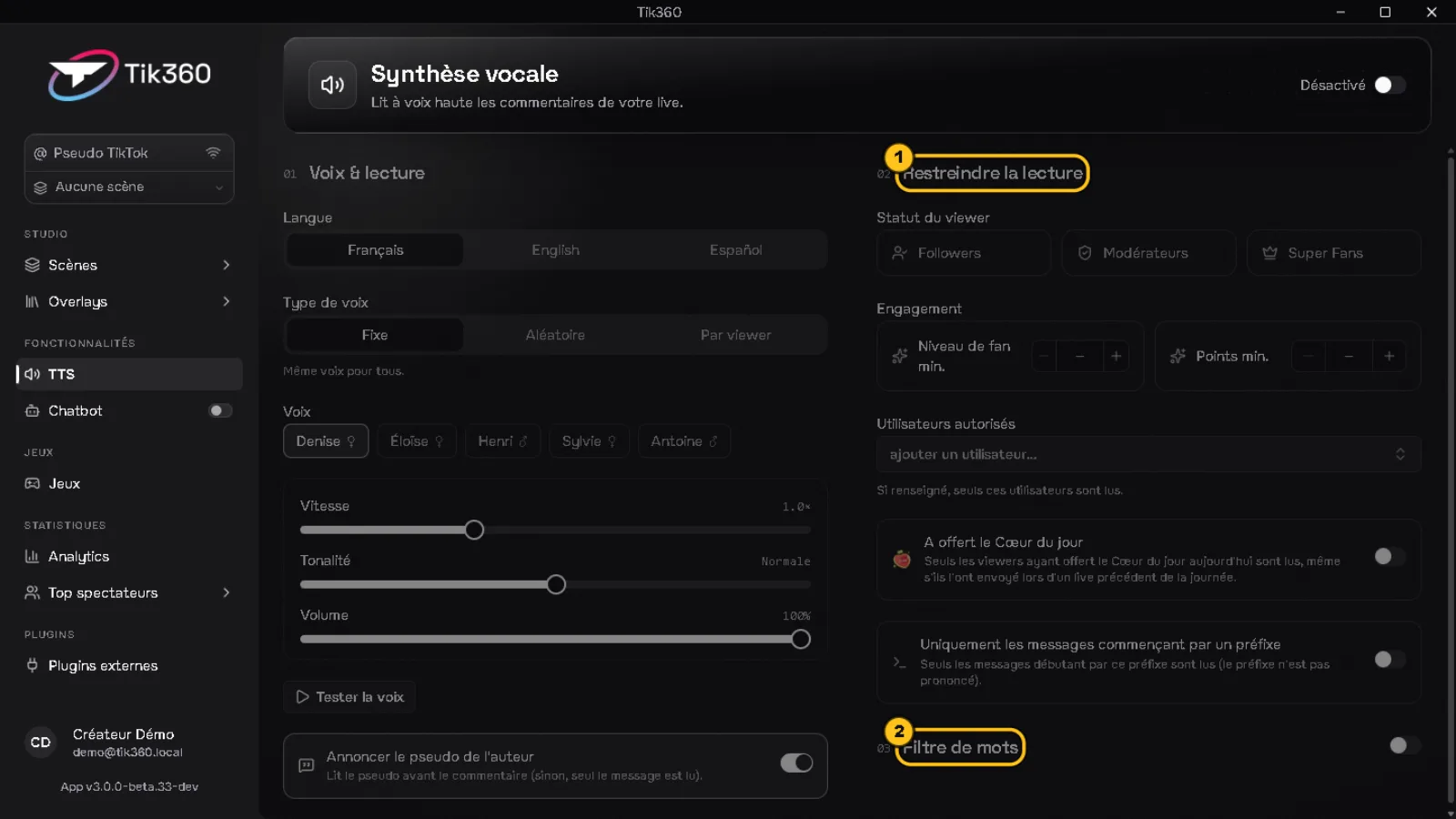Image resolution: width=1456 pixels, height=819 pixels.
Task: Increase Niveau de fan min. with plus
Action: 1116,356
